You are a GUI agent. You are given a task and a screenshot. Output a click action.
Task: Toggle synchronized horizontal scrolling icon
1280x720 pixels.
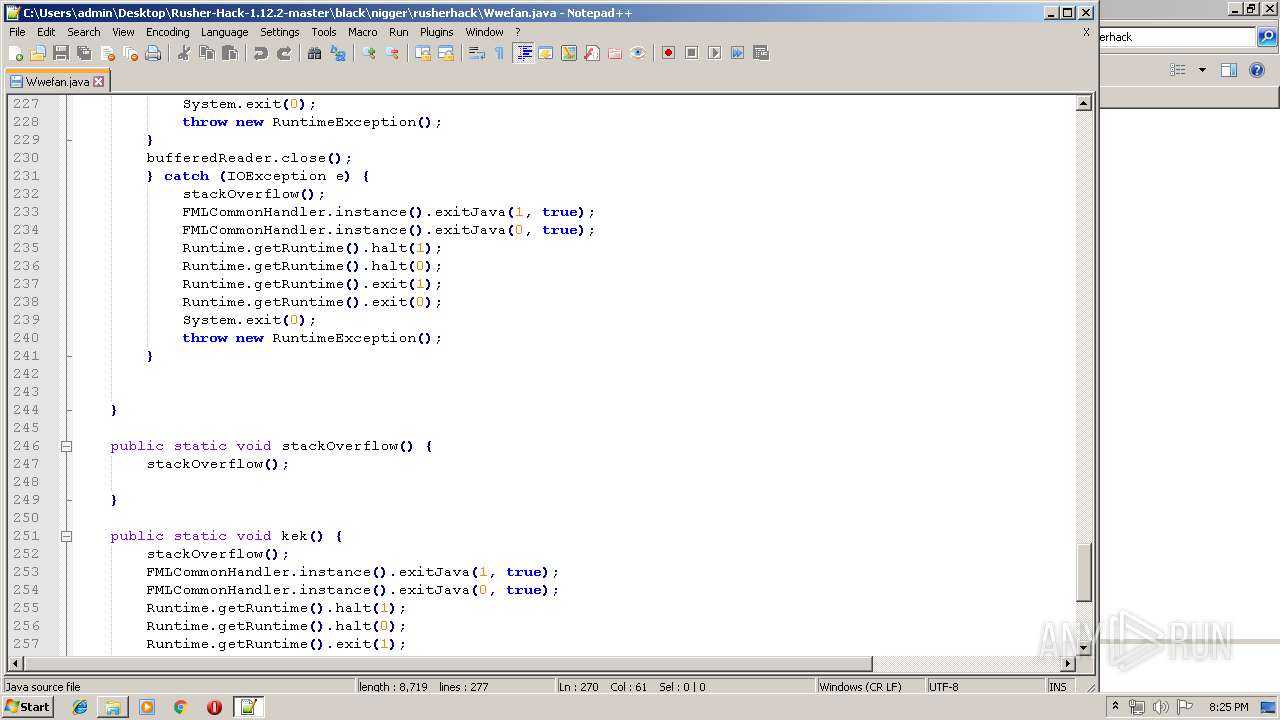coord(446,53)
